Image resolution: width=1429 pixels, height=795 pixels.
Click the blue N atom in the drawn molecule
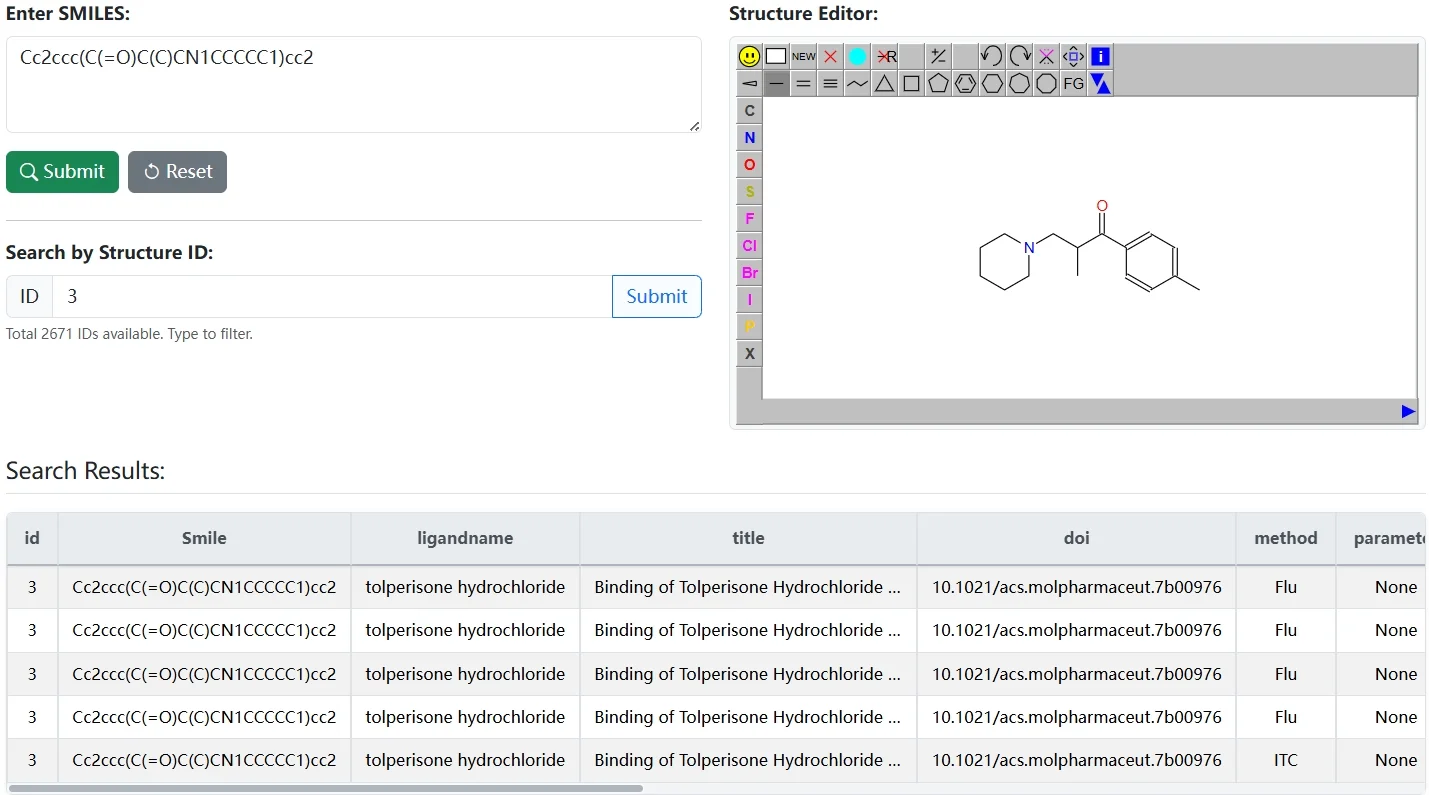pos(1029,248)
